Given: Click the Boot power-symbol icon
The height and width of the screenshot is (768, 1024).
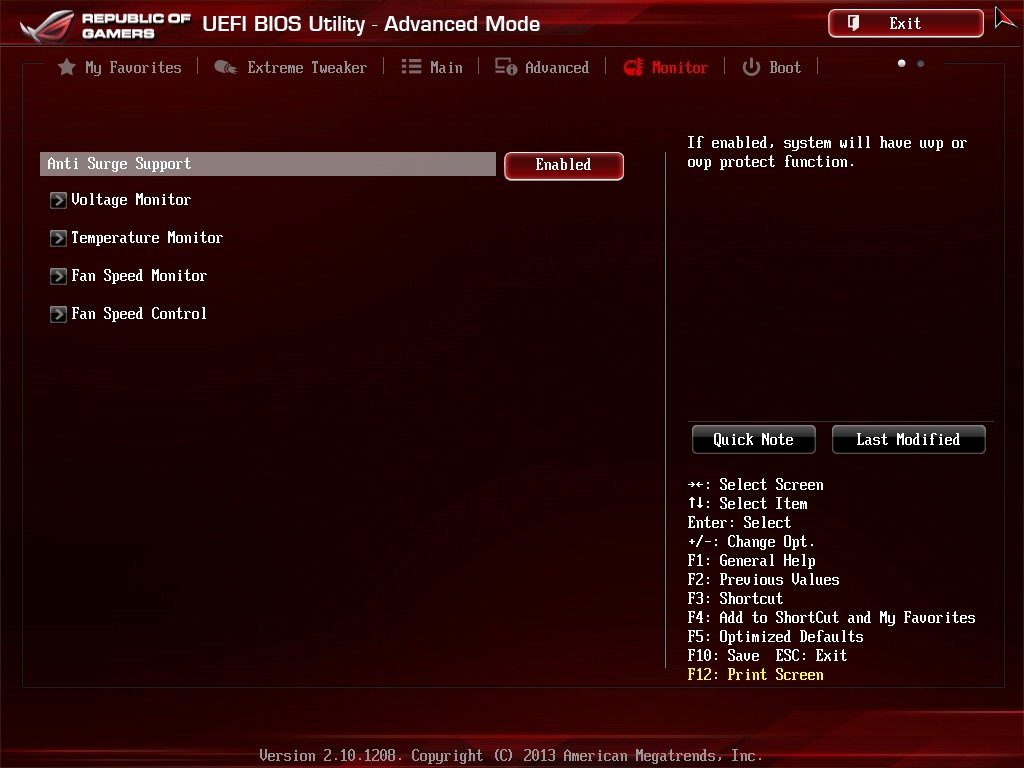Looking at the screenshot, I should click(x=750, y=67).
